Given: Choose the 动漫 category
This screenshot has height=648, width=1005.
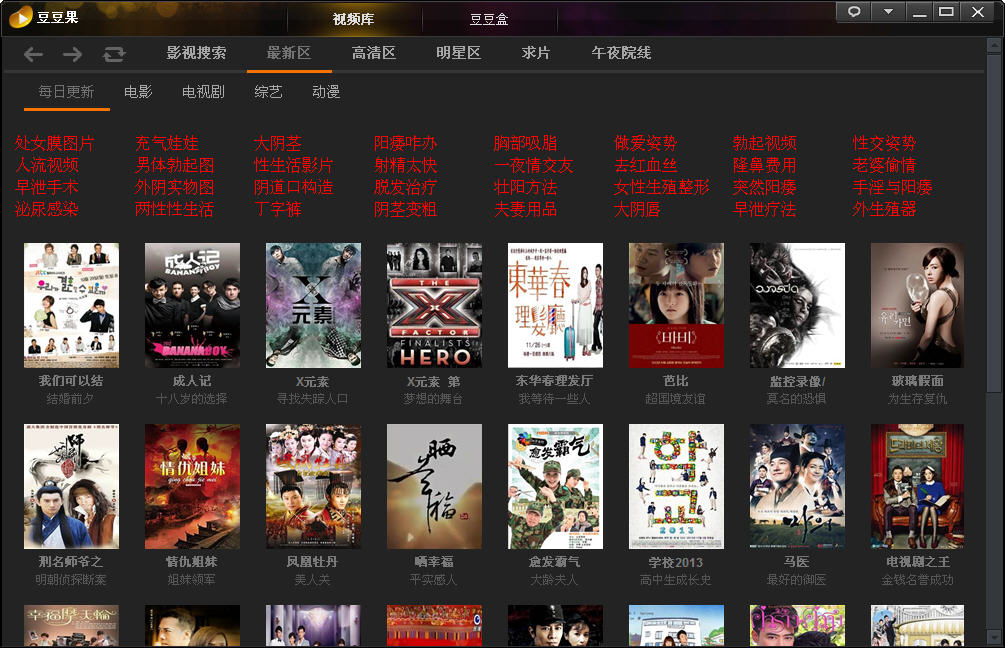Looking at the screenshot, I should point(326,92).
